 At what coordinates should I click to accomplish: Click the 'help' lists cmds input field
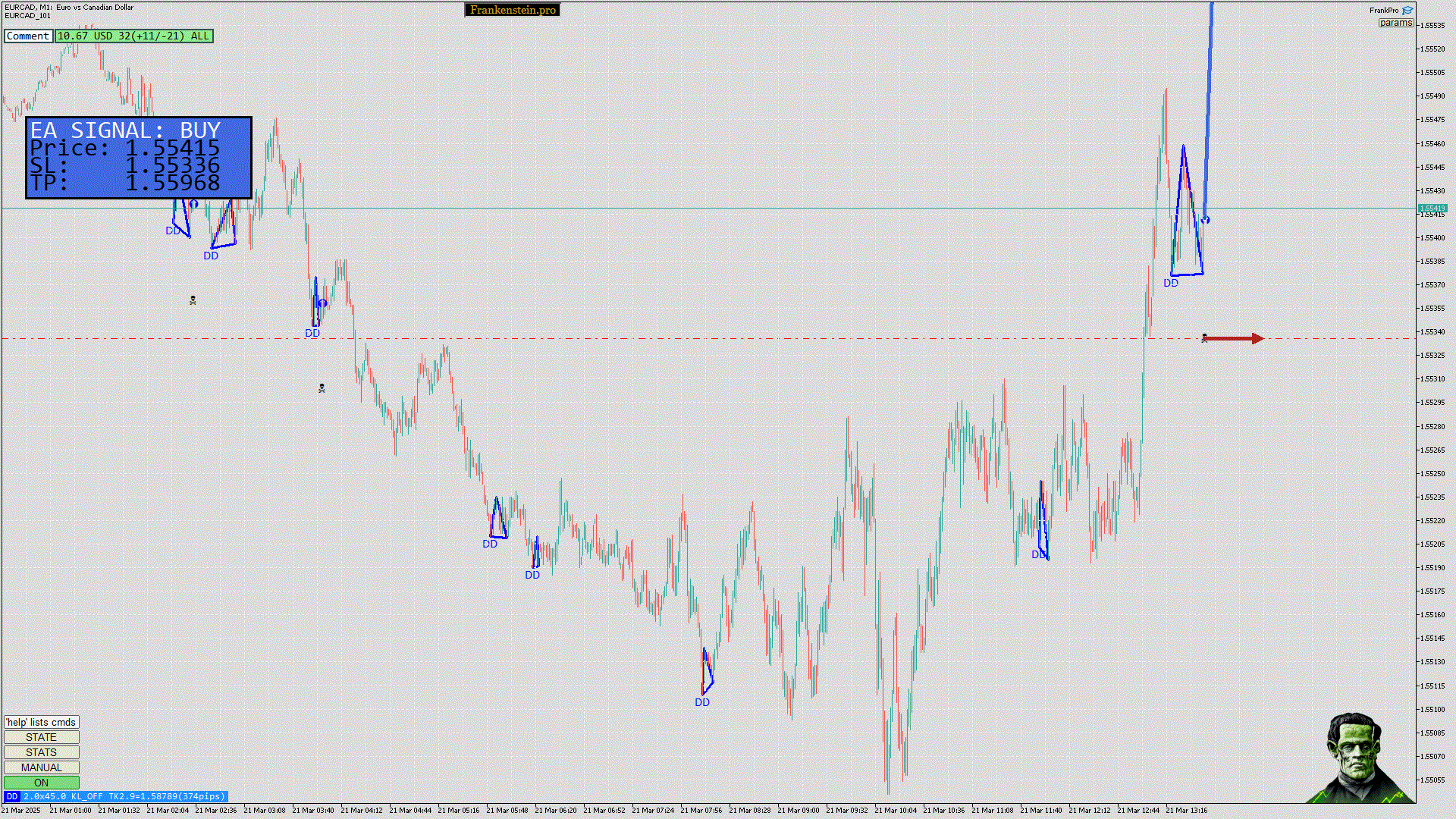(41, 722)
